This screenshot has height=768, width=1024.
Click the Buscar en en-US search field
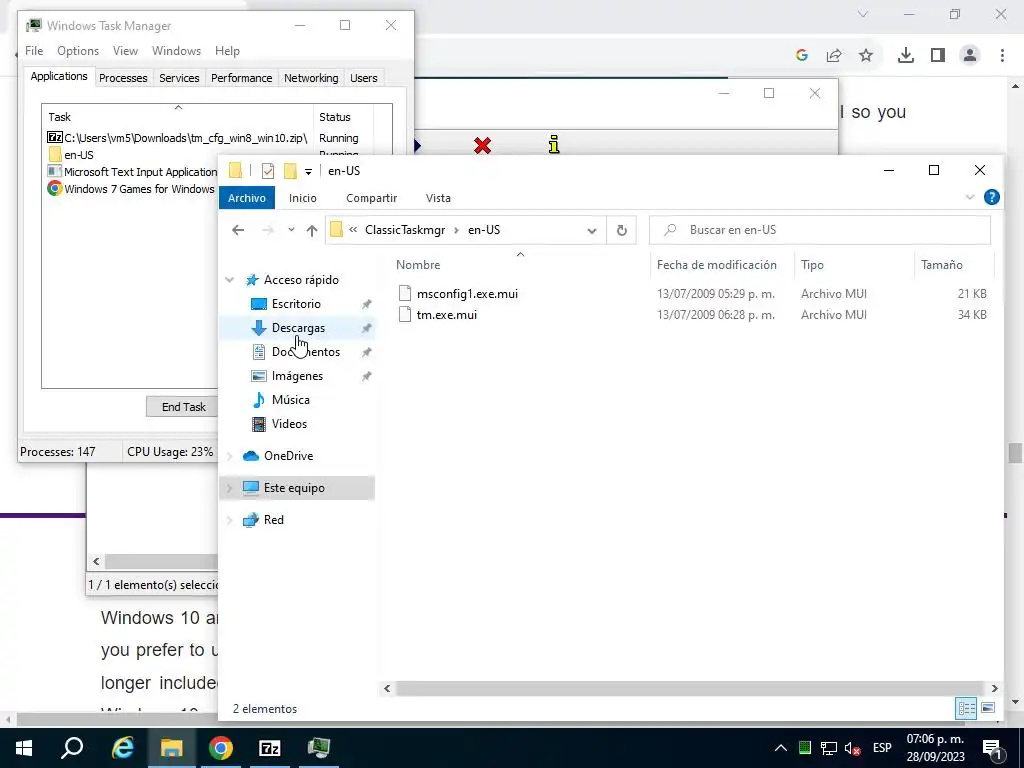point(820,230)
